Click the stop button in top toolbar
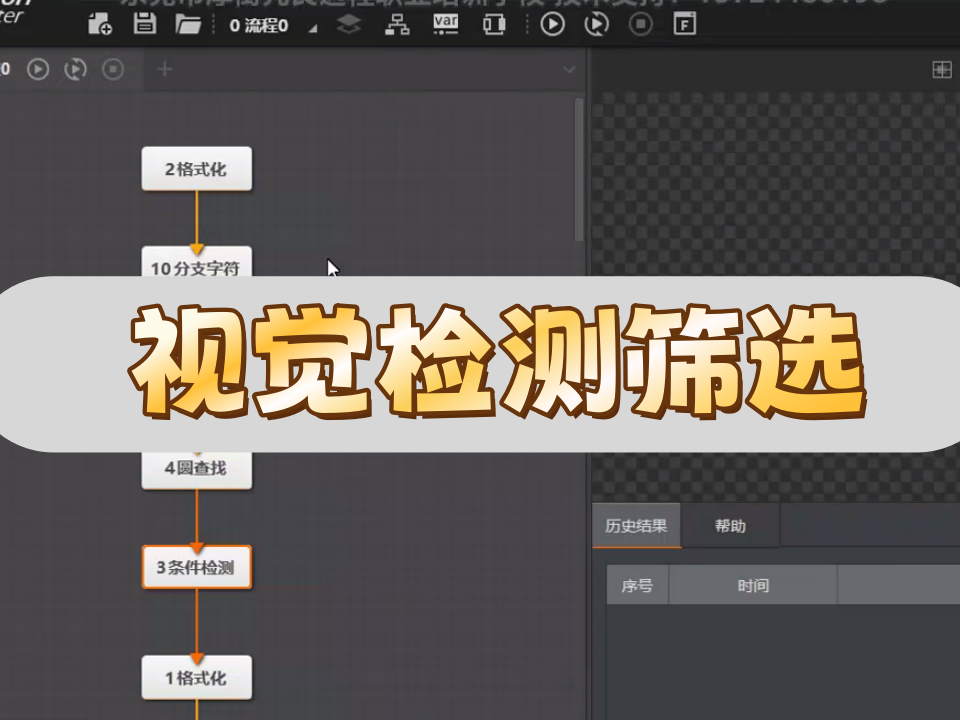The image size is (960, 720). [x=641, y=25]
